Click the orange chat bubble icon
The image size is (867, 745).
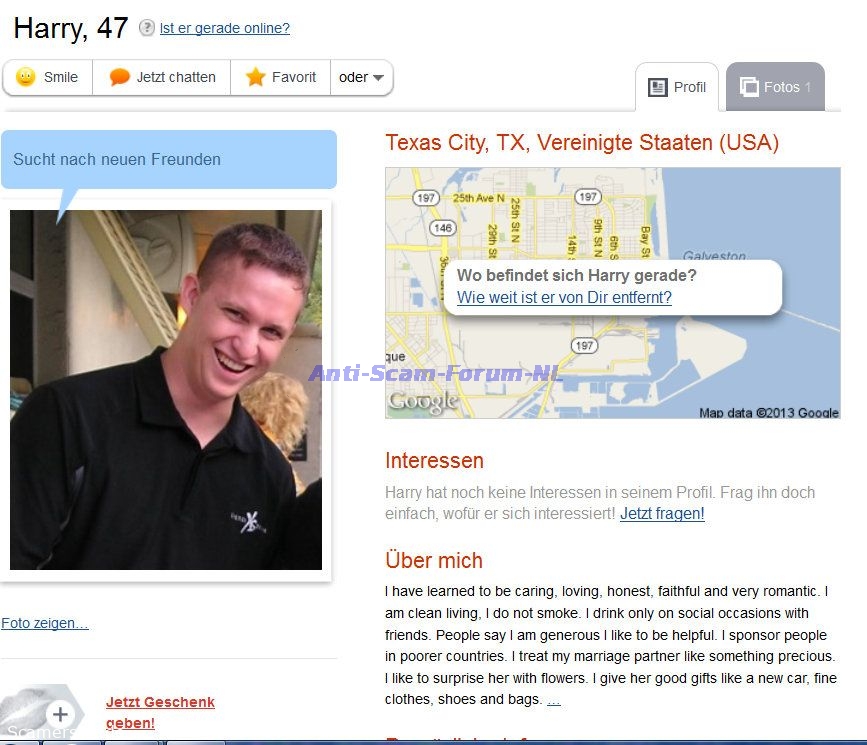tap(119, 77)
